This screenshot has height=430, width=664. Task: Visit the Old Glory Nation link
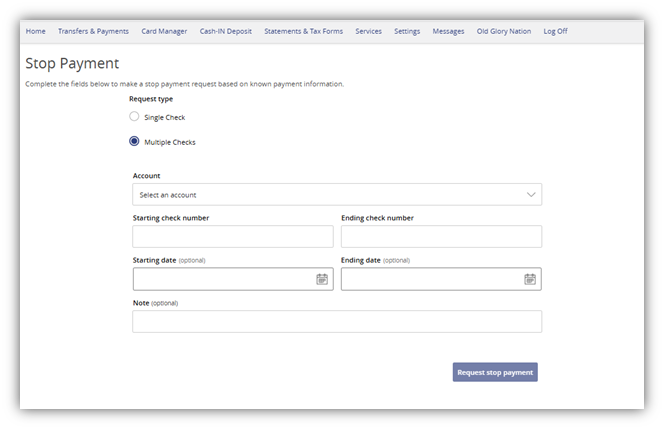(x=504, y=31)
